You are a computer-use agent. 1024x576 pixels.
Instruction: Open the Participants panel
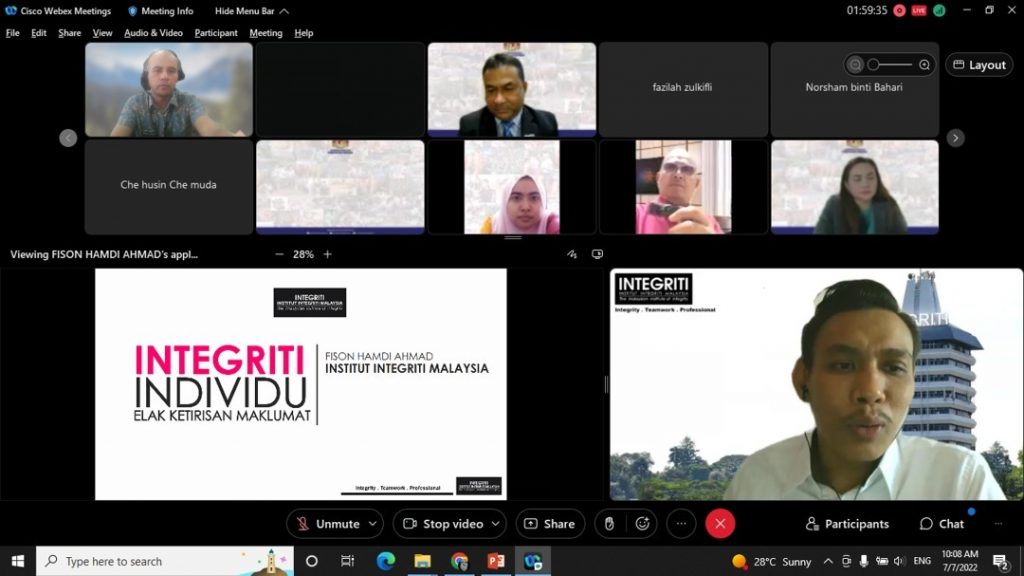pyautogui.click(x=847, y=524)
